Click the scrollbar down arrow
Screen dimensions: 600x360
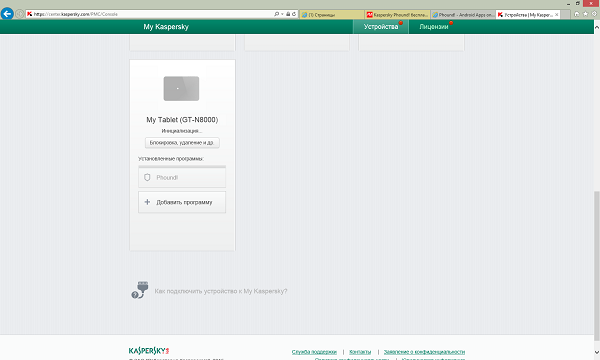point(597,352)
